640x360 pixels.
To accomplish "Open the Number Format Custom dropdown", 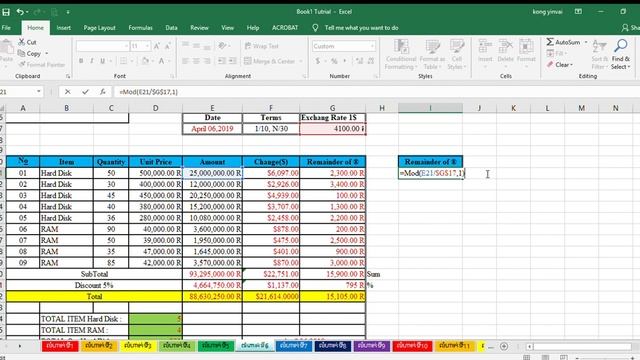I will coord(372,46).
